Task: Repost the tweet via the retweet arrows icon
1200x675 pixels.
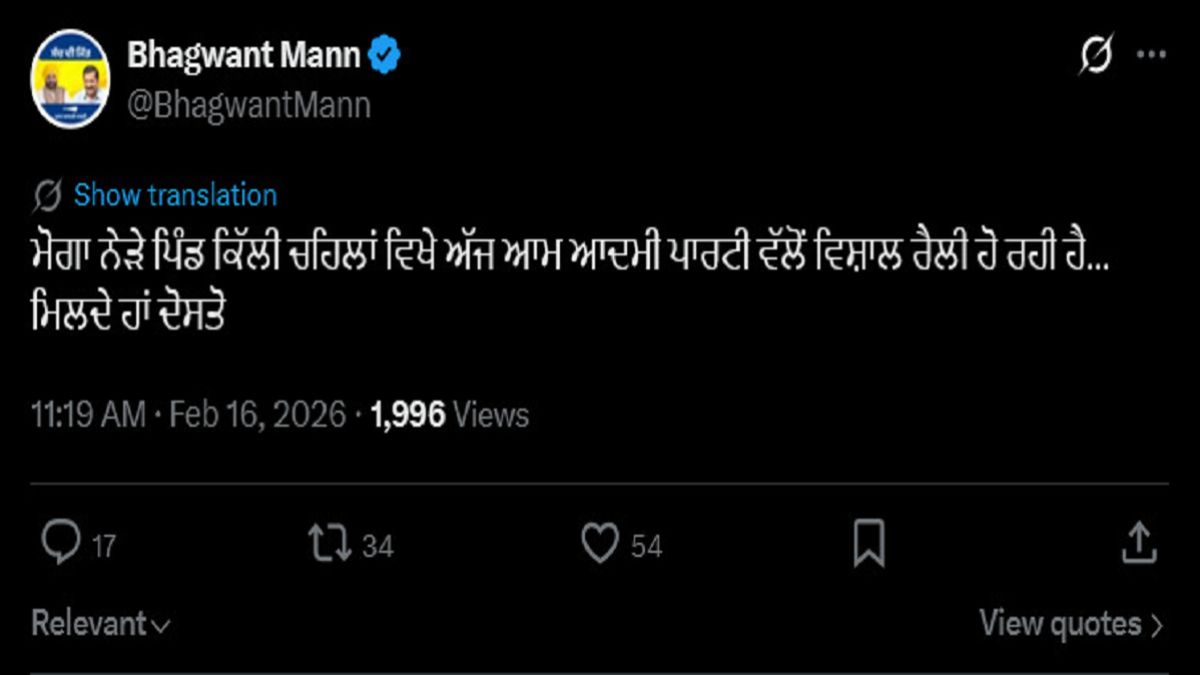Action: coord(331,542)
